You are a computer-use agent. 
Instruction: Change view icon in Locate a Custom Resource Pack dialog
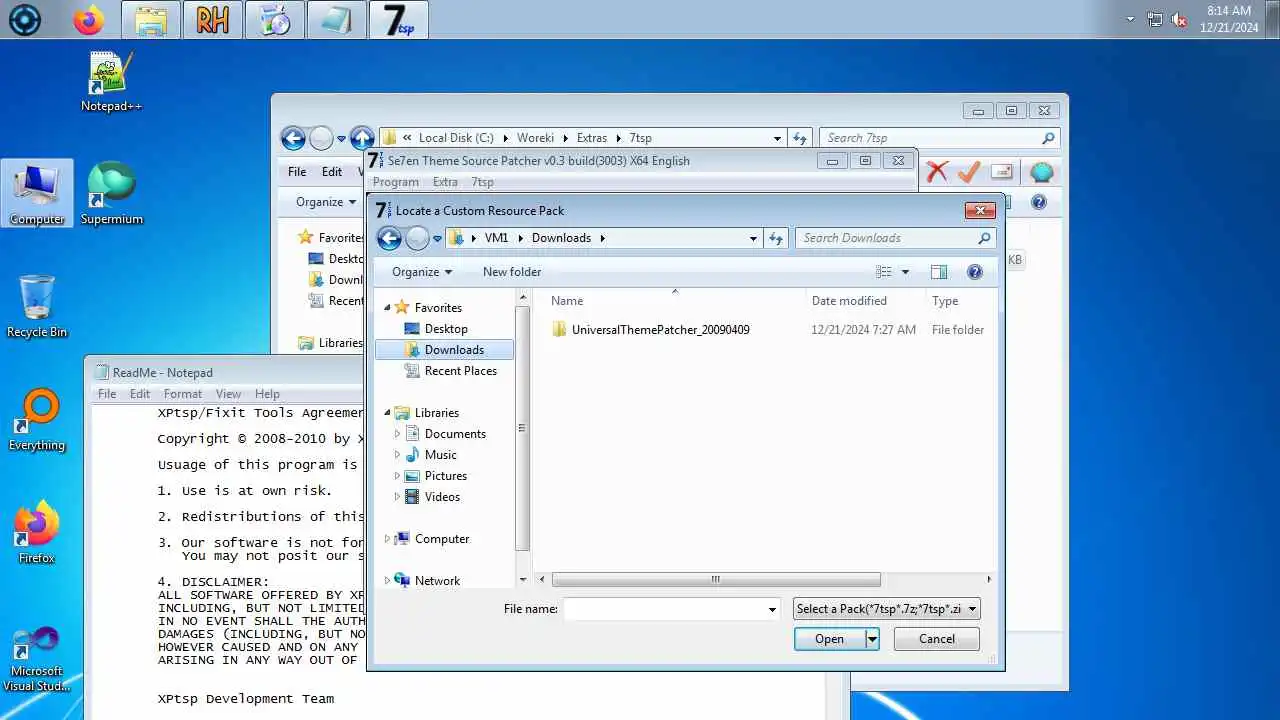click(884, 272)
